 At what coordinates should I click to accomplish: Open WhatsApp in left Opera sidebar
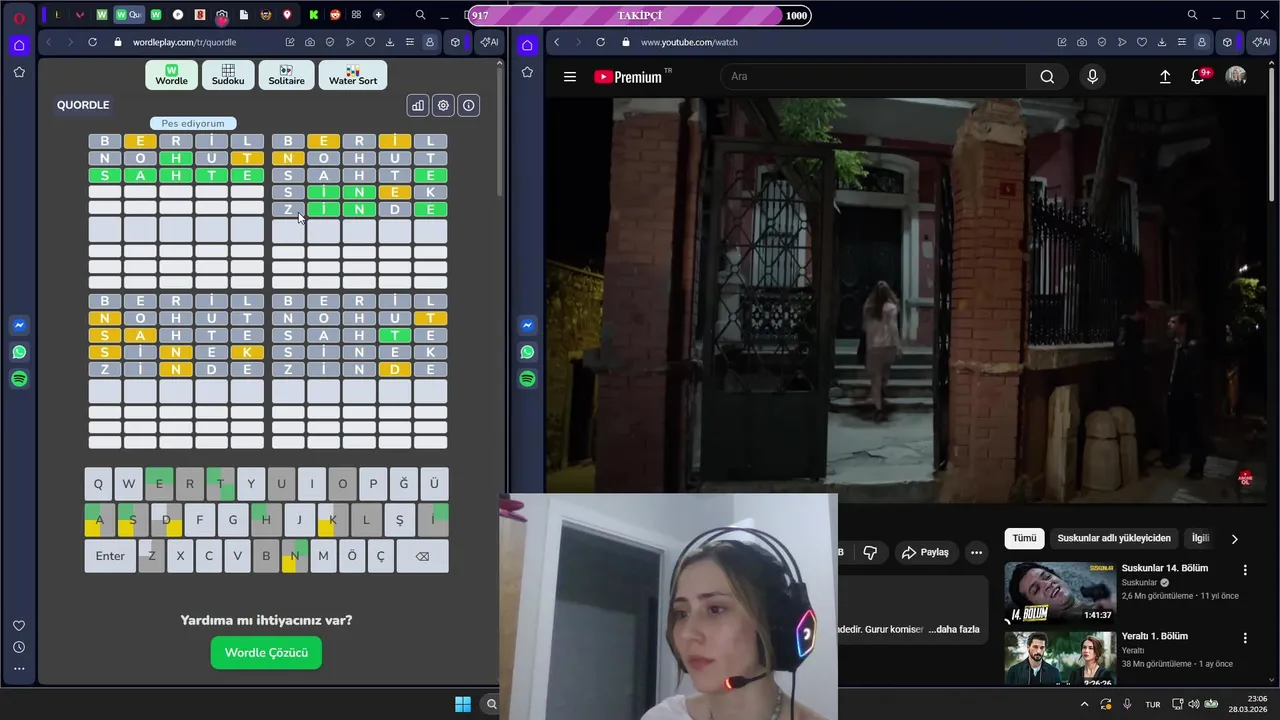[19, 352]
